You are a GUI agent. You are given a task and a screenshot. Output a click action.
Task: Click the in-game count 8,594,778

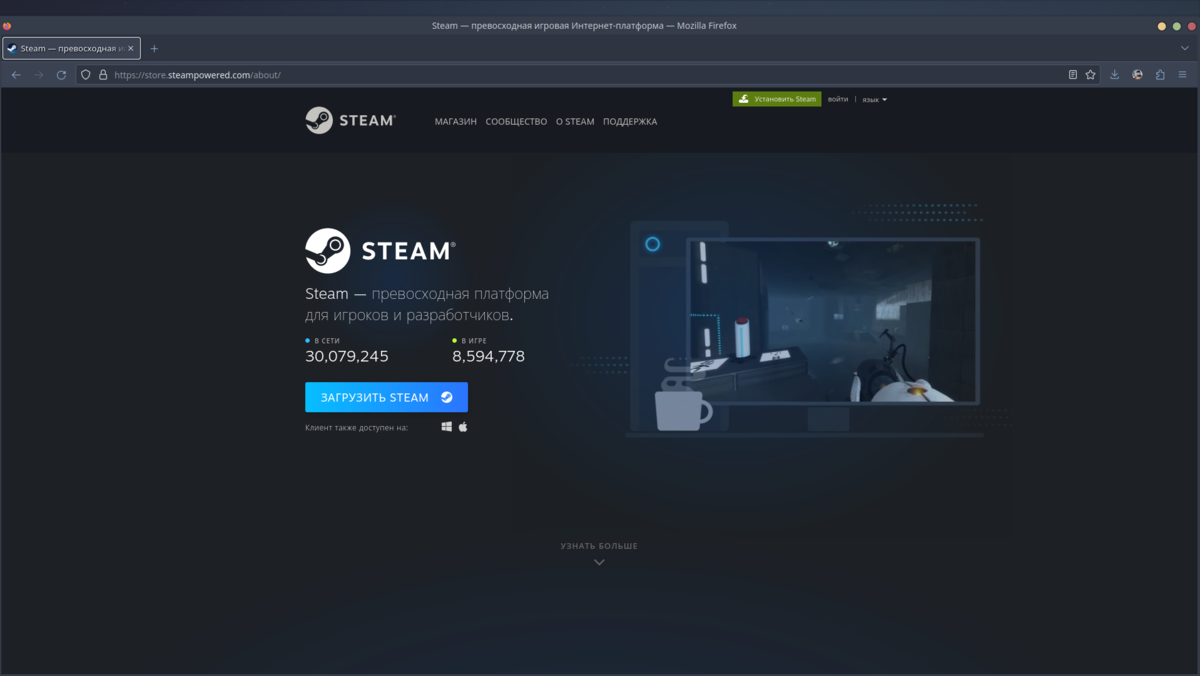click(x=488, y=356)
